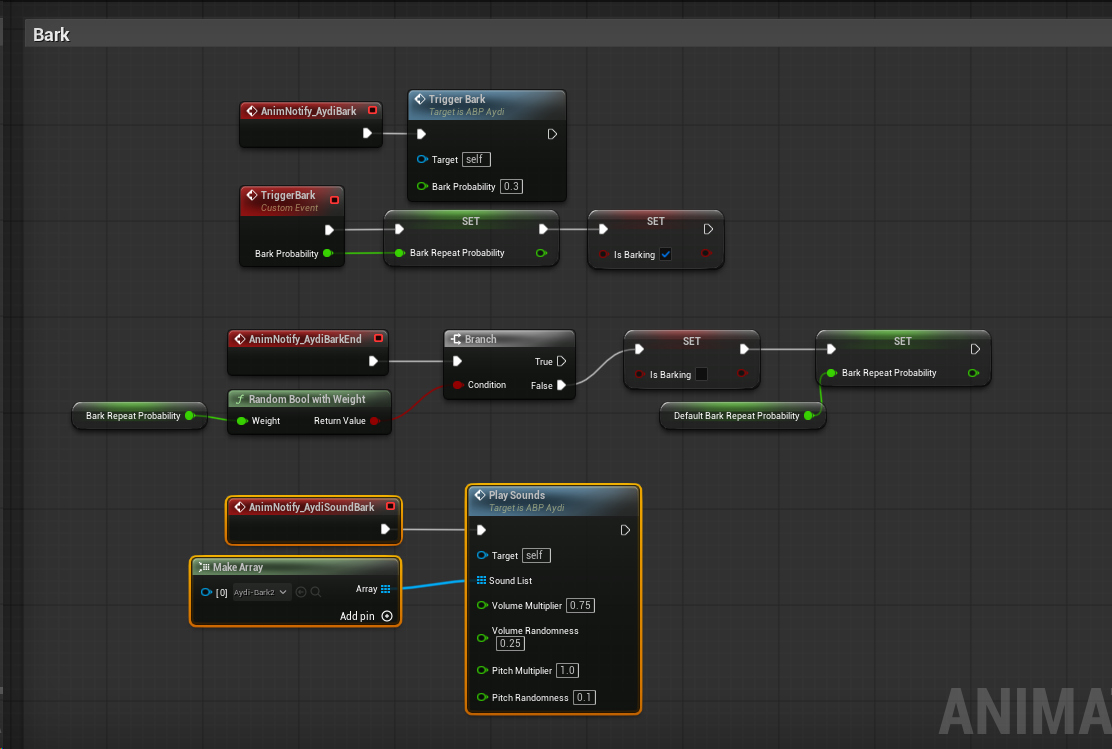The width and height of the screenshot is (1112, 749).
Task: Click the Target self field in Play Sounds
Action: pos(536,555)
